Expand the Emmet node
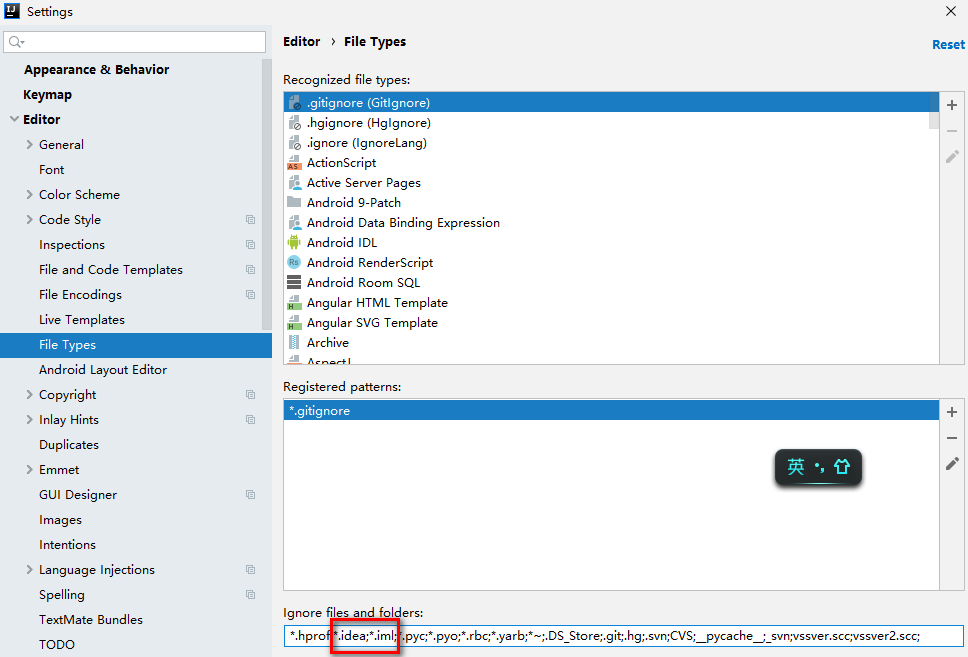 tap(29, 470)
